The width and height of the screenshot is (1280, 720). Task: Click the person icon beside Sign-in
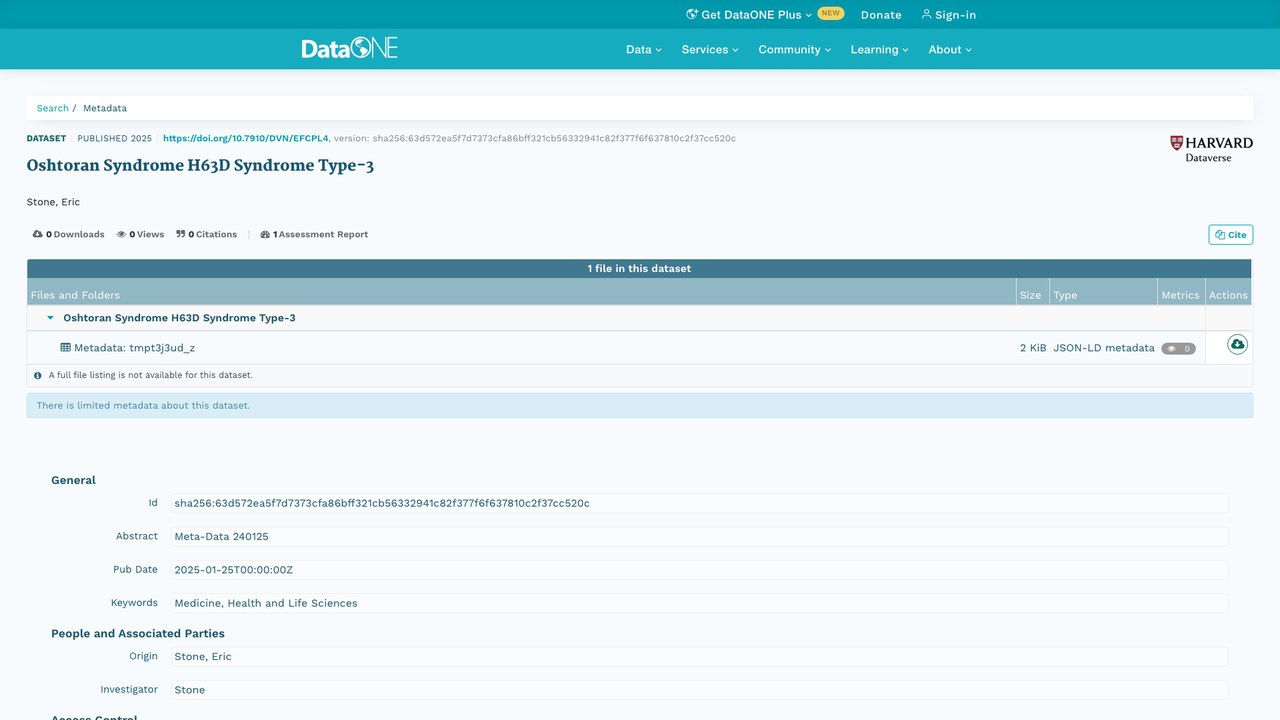click(927, 14)
